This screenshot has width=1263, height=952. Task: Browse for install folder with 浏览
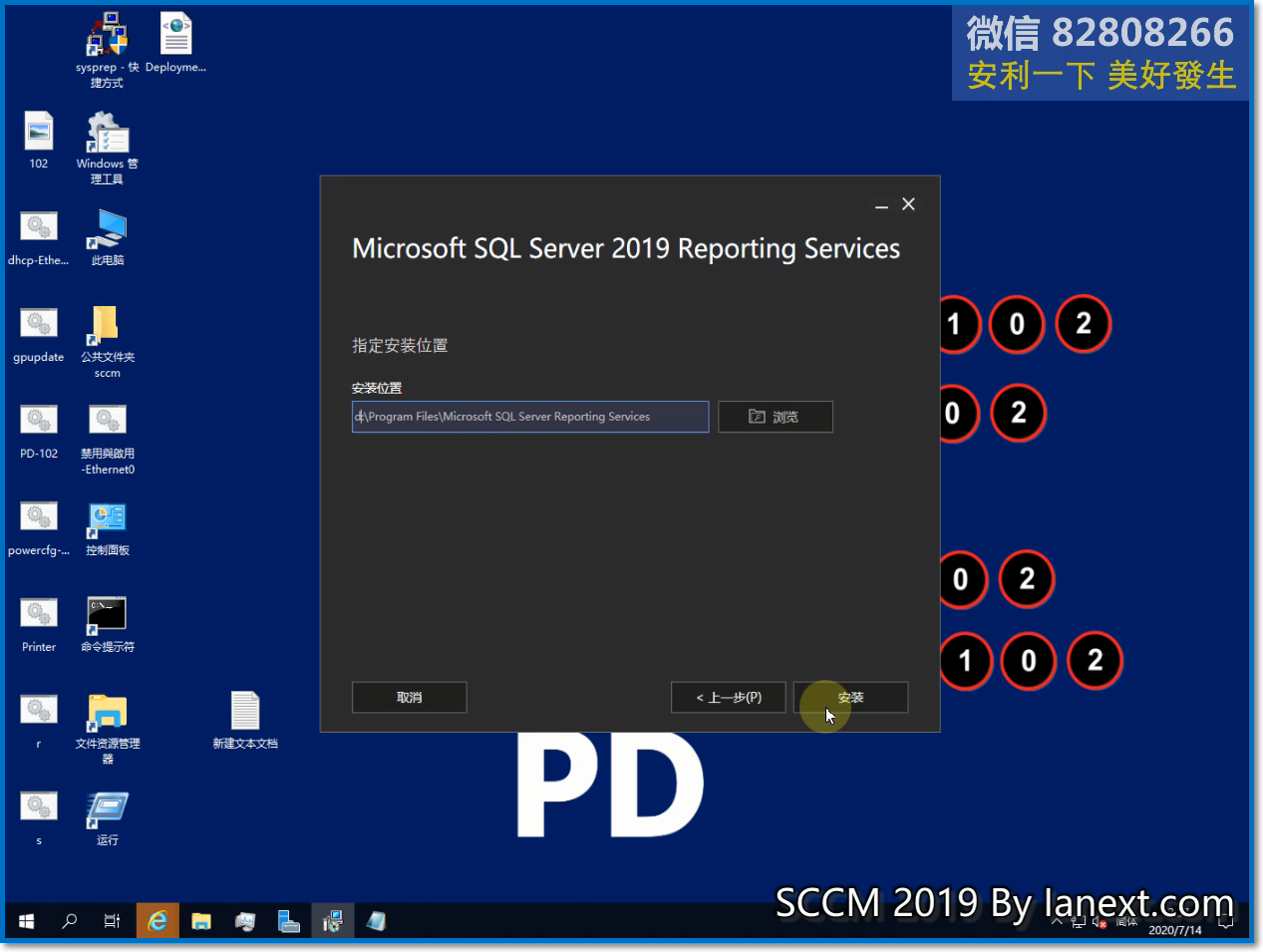775,417
